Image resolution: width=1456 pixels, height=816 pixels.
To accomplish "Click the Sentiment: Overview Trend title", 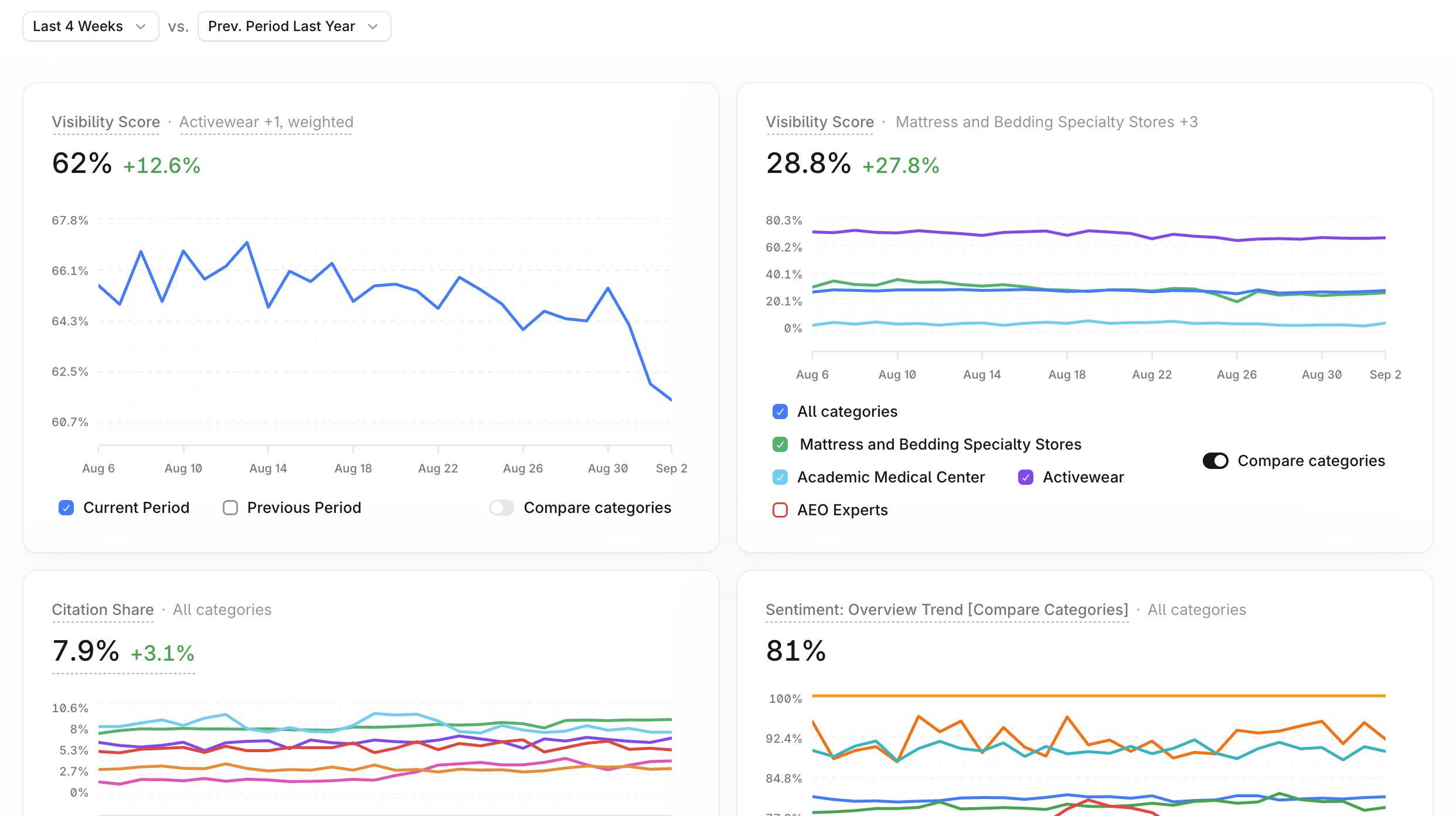I will click(x=947, y=610).
